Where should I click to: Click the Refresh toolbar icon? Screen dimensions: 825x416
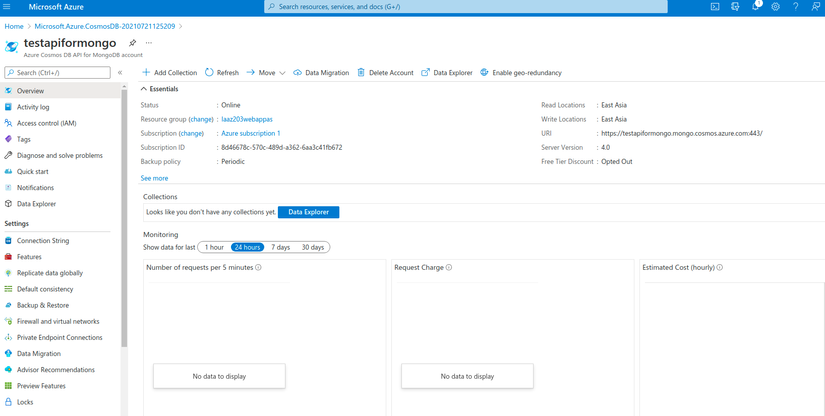tap(209, 73)
